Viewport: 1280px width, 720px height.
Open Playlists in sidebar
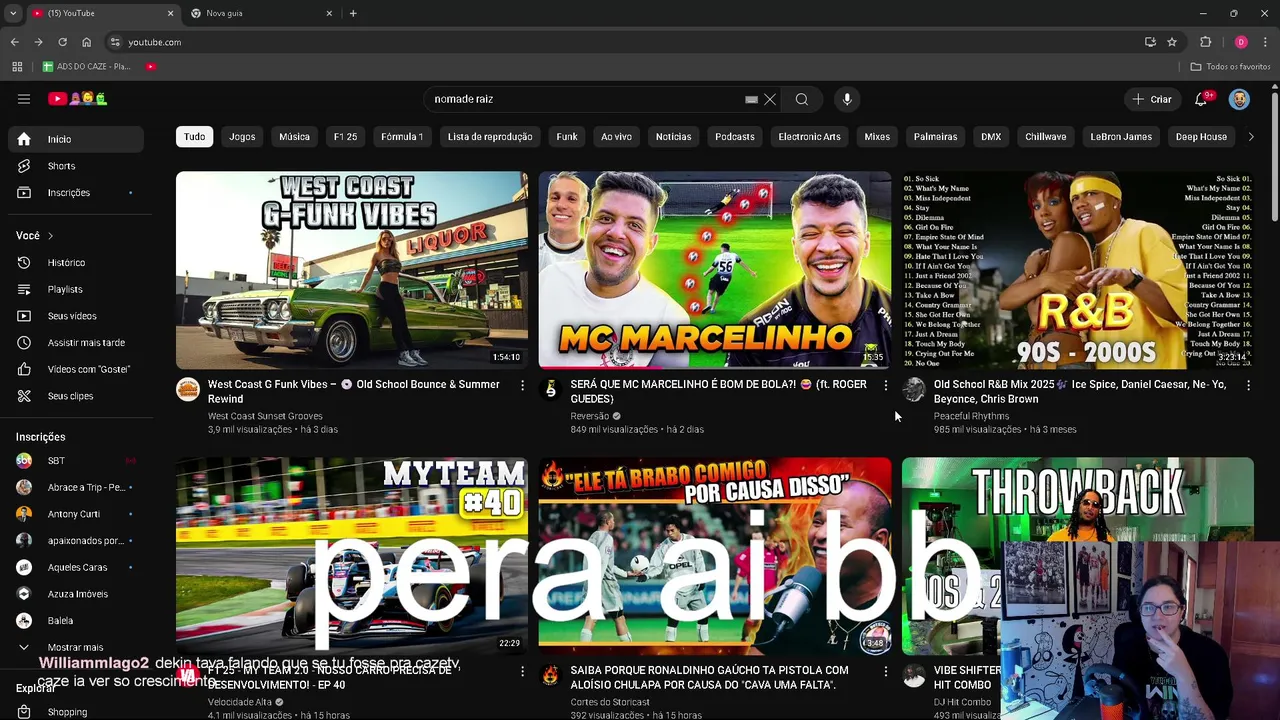pyautogui.click(x=76, y=289)
